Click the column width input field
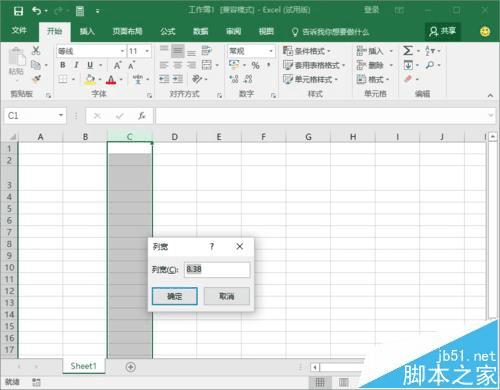Image resolution: width=500 pixels, height=390 pixels. point(217,269)
